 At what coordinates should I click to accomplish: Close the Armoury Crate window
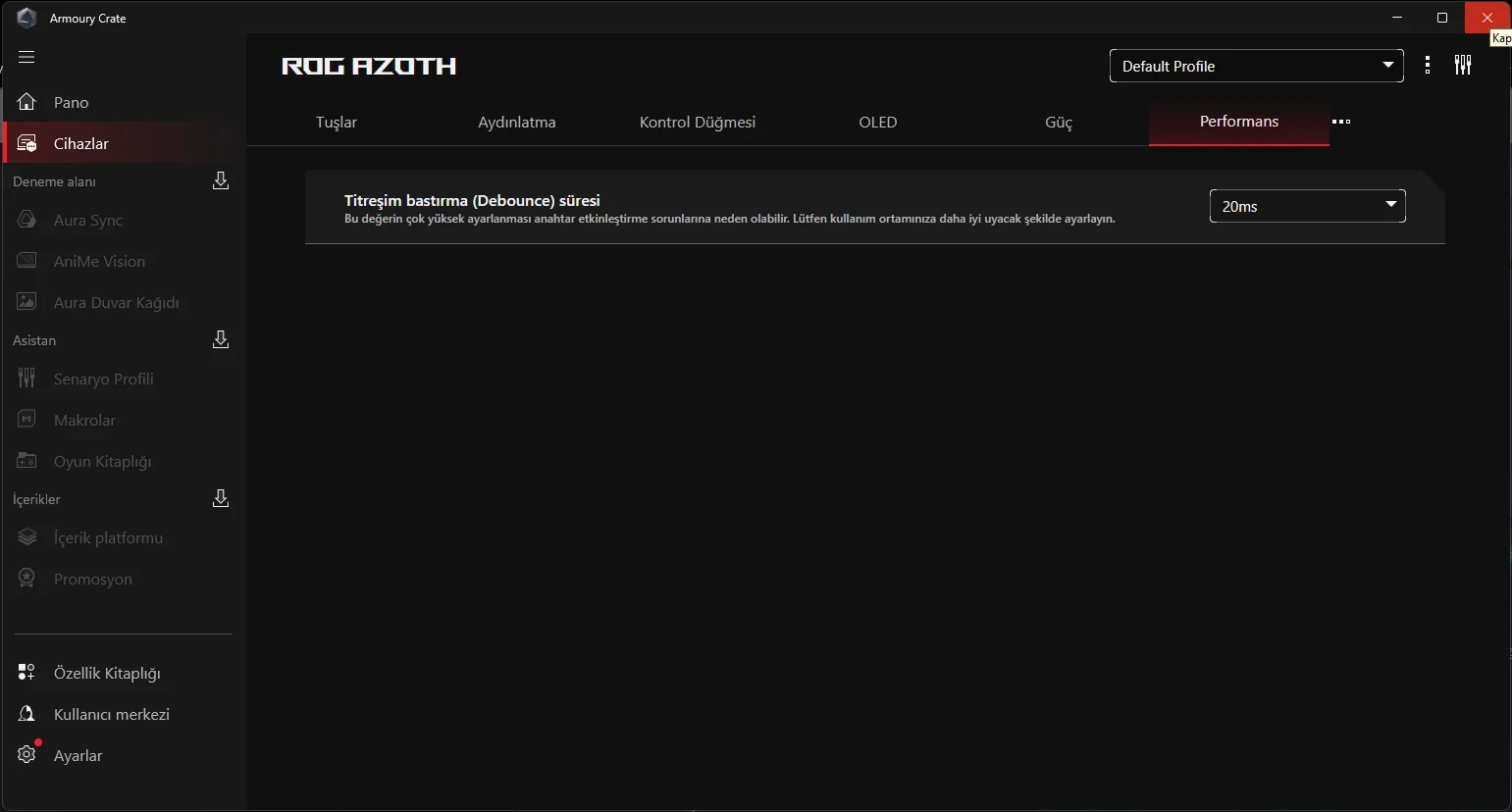pyautogui.click(x=1487, y=18)
